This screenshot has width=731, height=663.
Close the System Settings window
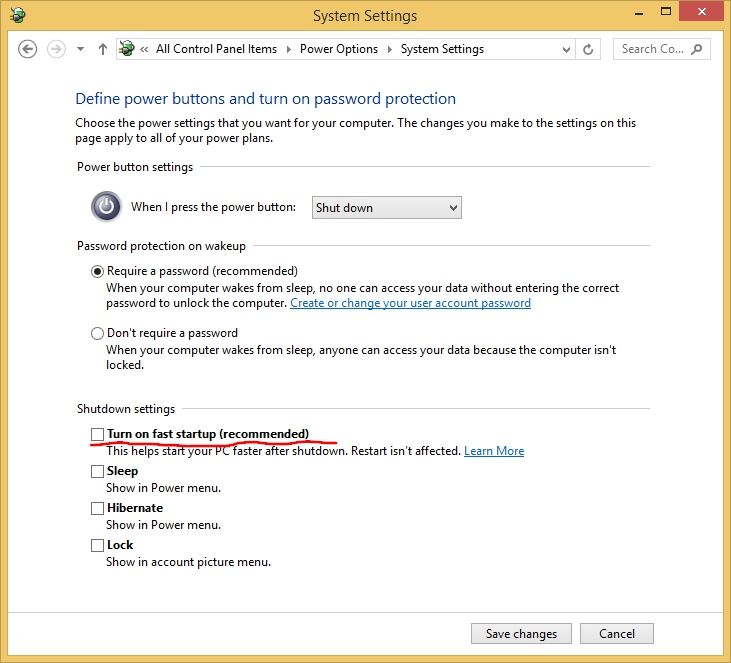(x=701, y=12)
